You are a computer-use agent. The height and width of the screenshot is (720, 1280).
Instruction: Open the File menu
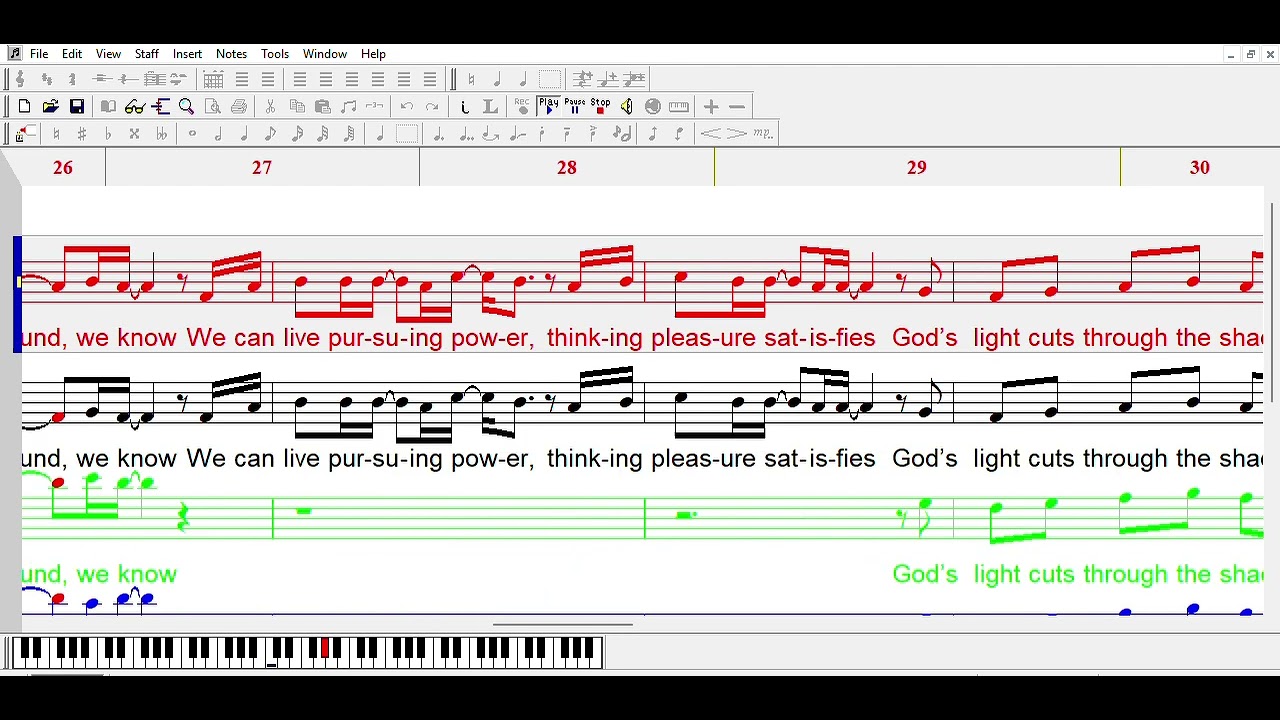tap(39, 54)
